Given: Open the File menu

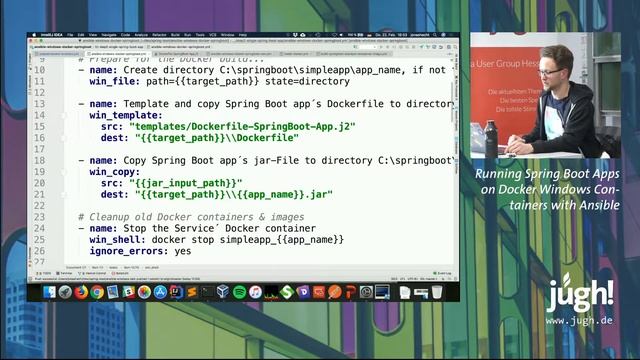Looking at the screenshot, I should tap(70, 35).
